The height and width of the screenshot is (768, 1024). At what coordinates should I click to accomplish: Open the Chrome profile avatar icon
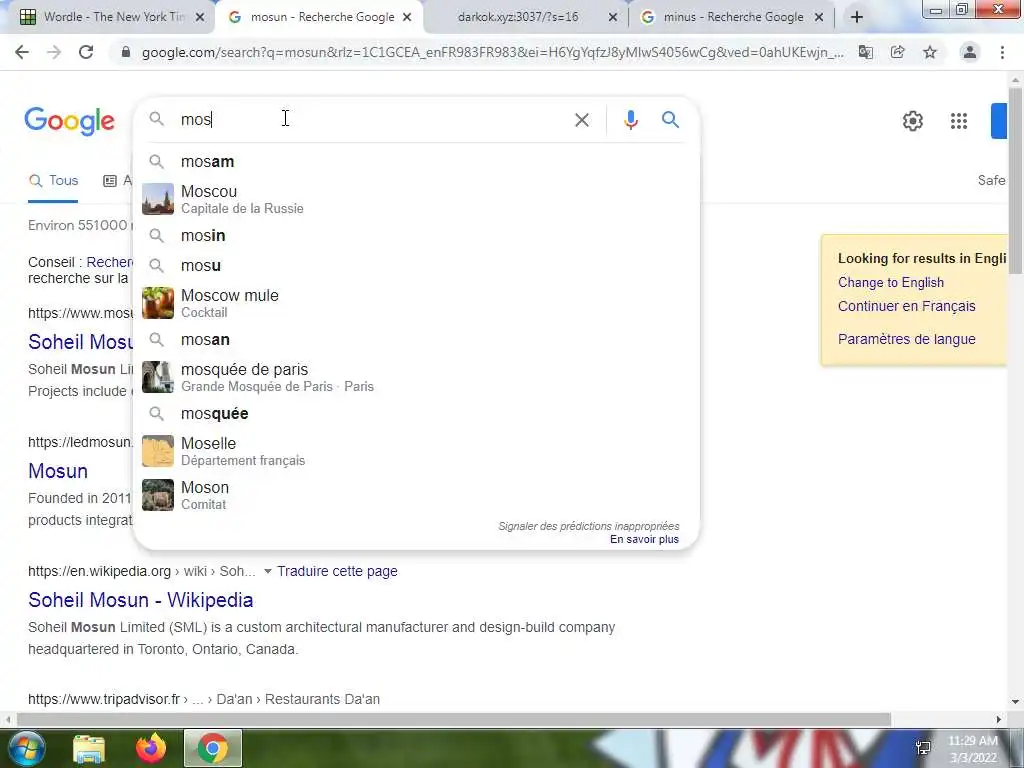point(970,52)
